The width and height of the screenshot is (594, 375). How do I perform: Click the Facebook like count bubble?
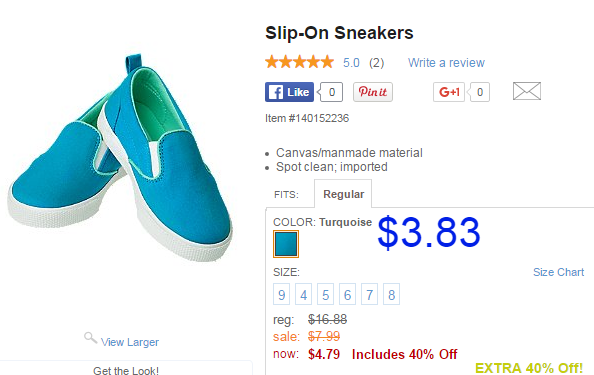click(x=331, y=92)
